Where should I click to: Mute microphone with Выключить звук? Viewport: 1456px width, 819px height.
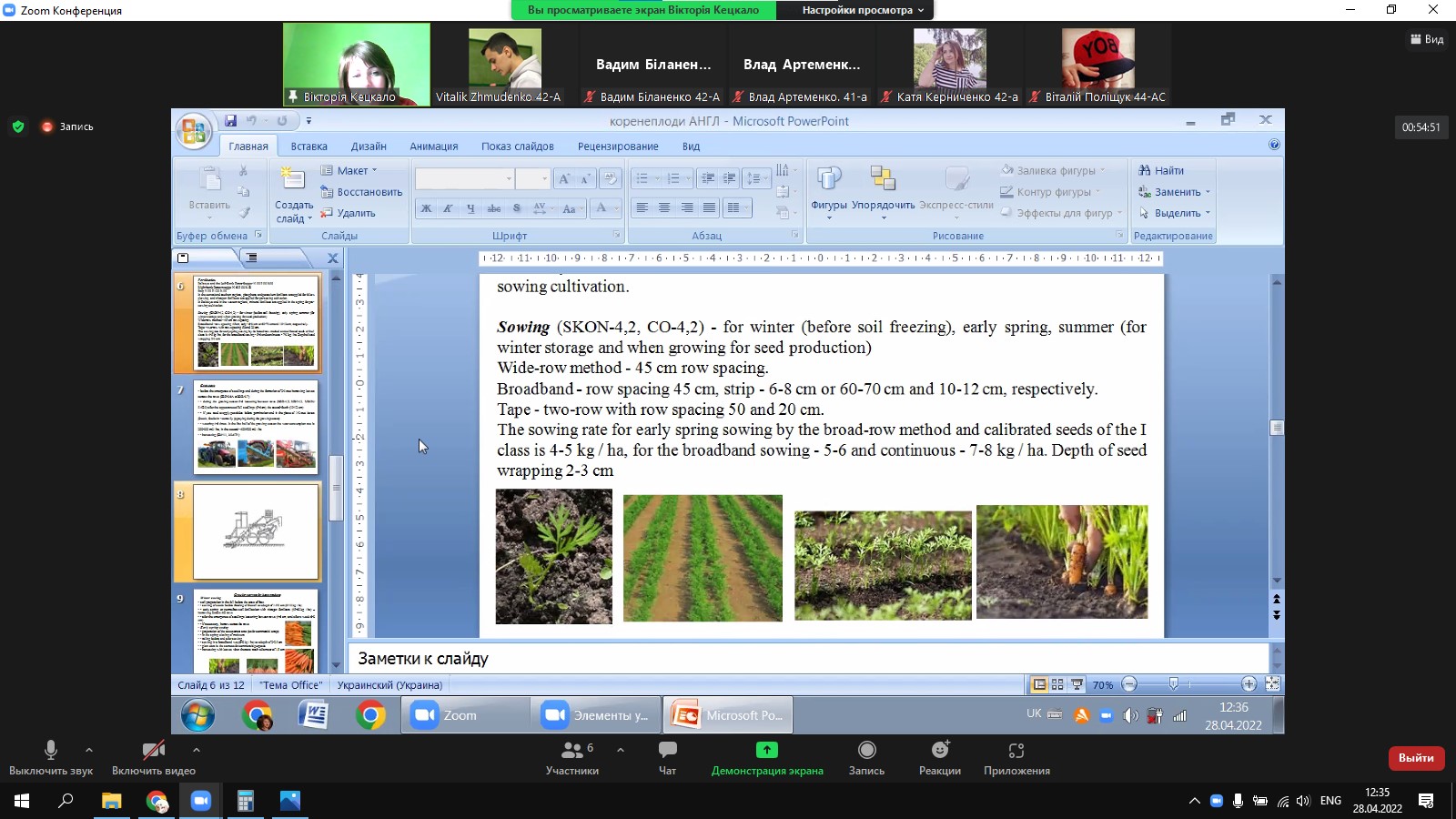click(51, 757)
